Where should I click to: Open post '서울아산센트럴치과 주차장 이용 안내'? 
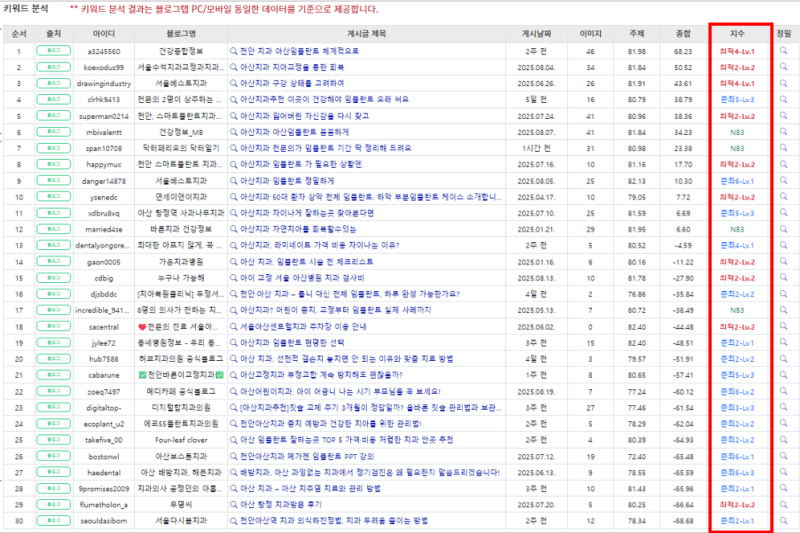coord(303,326)
